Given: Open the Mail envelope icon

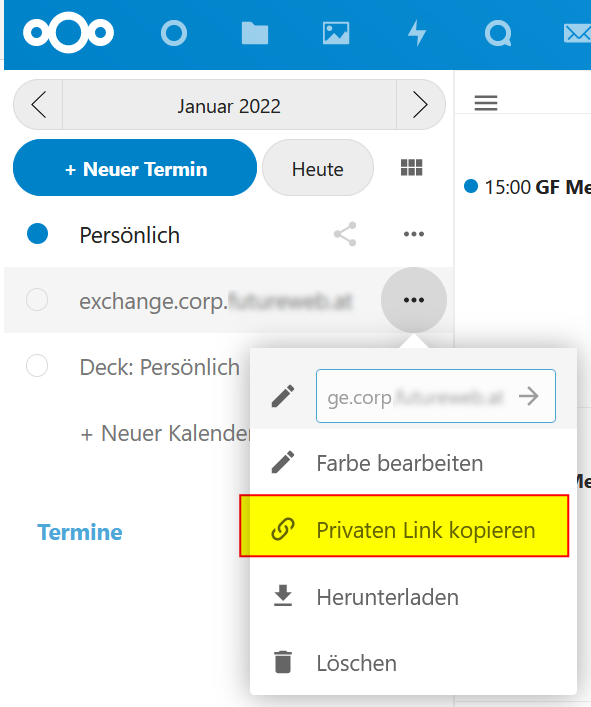Looking at the screenshot, I should 577,33.
